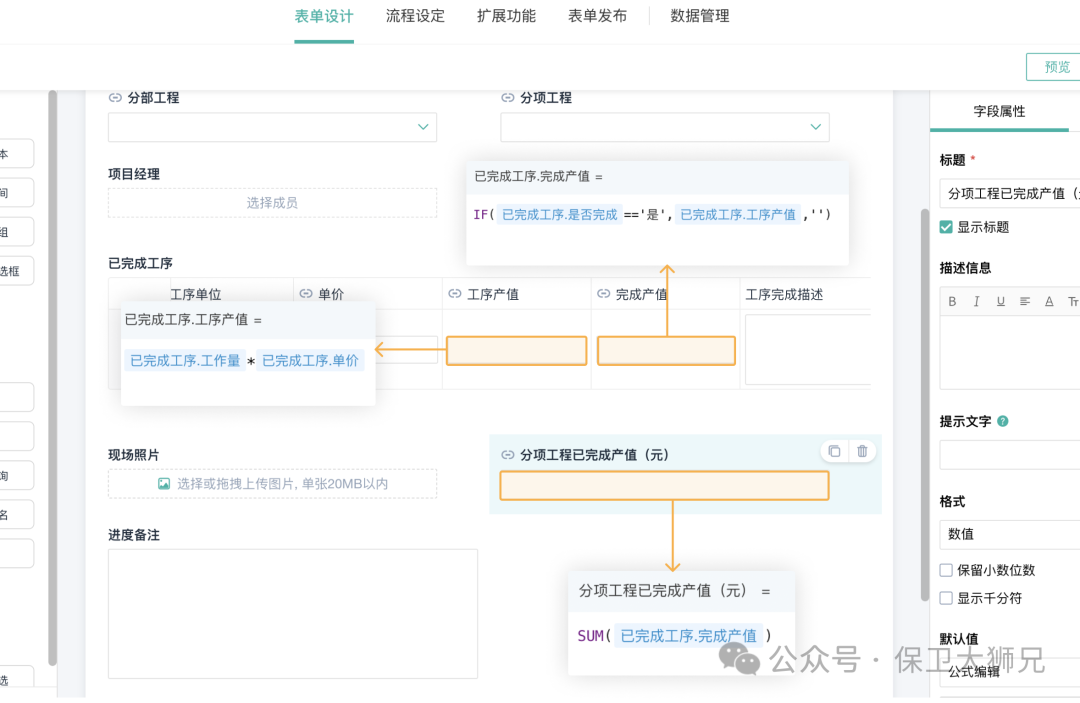Click text alignment icon in description toolbar
This screenshot has height=703, width=1080.
1024,300
